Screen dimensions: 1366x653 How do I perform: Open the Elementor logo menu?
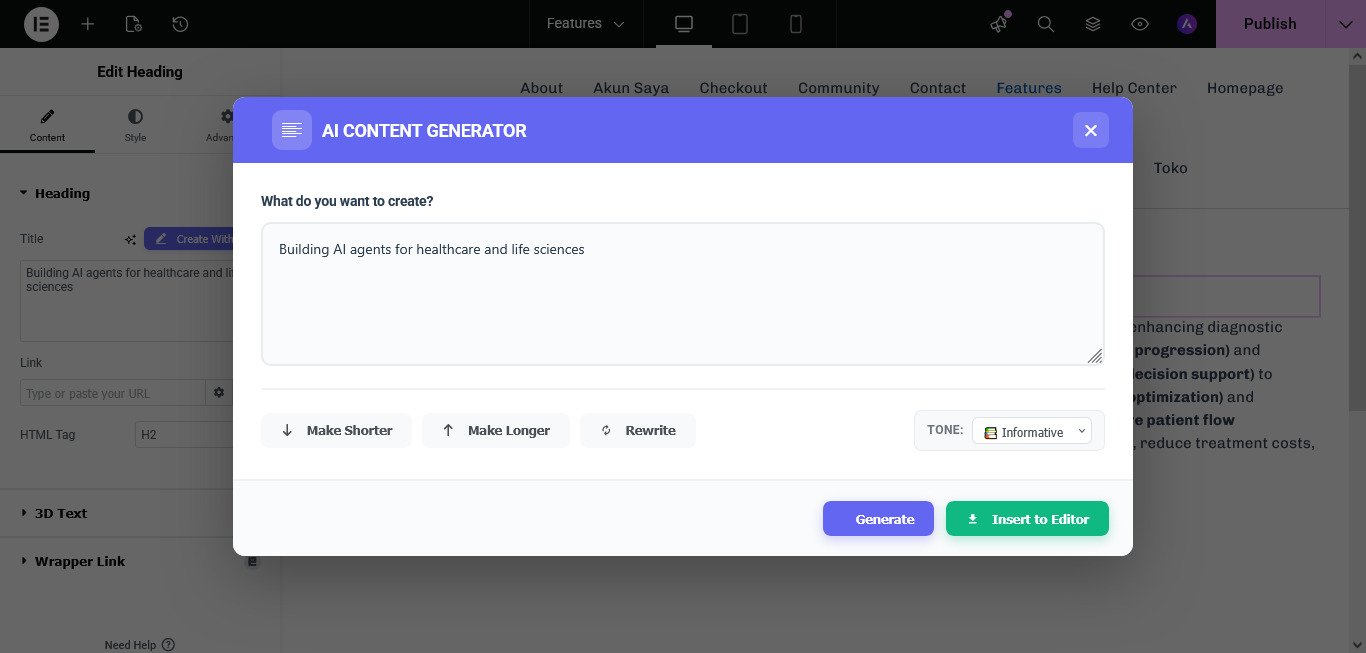click(41, 24)
